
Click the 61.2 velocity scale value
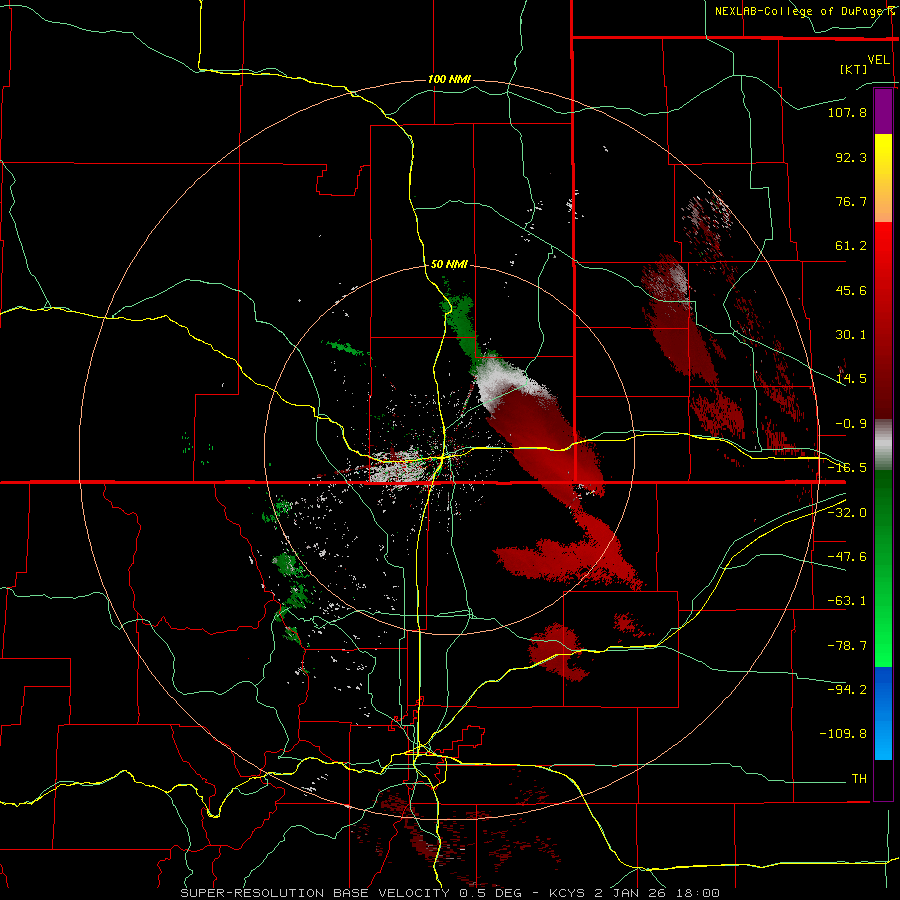pos(851,246)
